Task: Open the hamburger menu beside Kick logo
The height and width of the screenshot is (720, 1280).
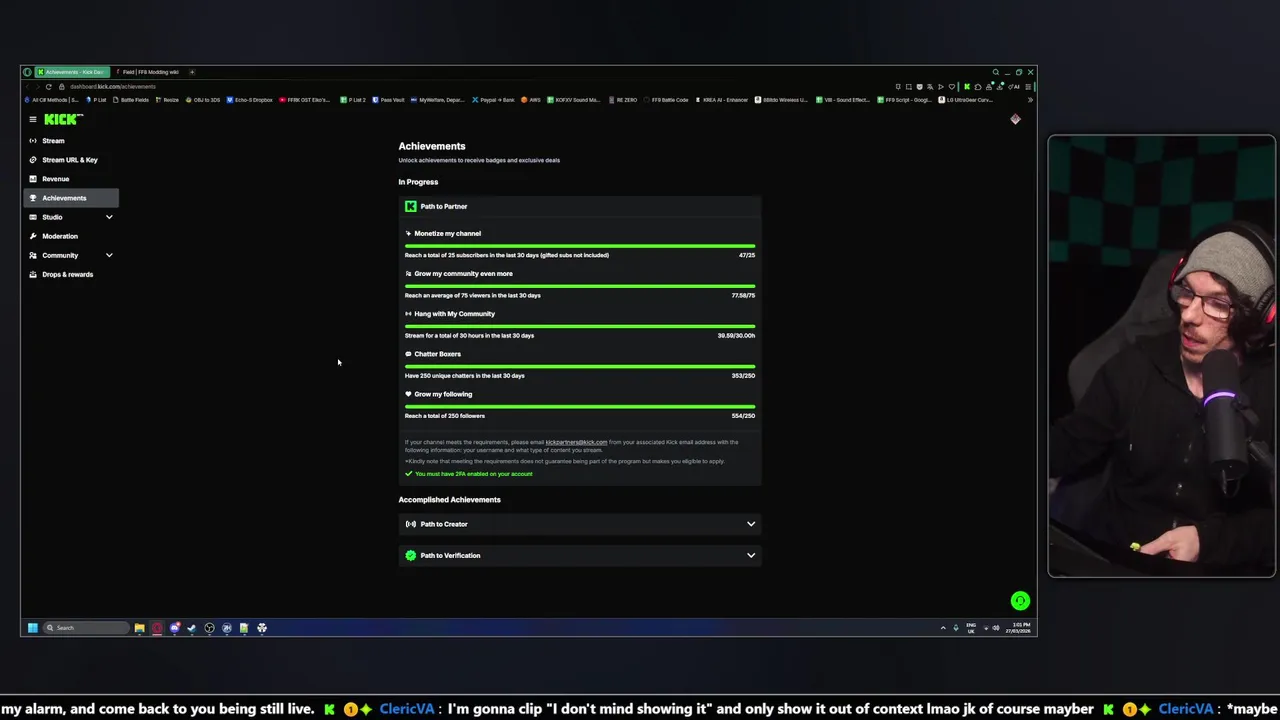Action: tap(32, 119)
